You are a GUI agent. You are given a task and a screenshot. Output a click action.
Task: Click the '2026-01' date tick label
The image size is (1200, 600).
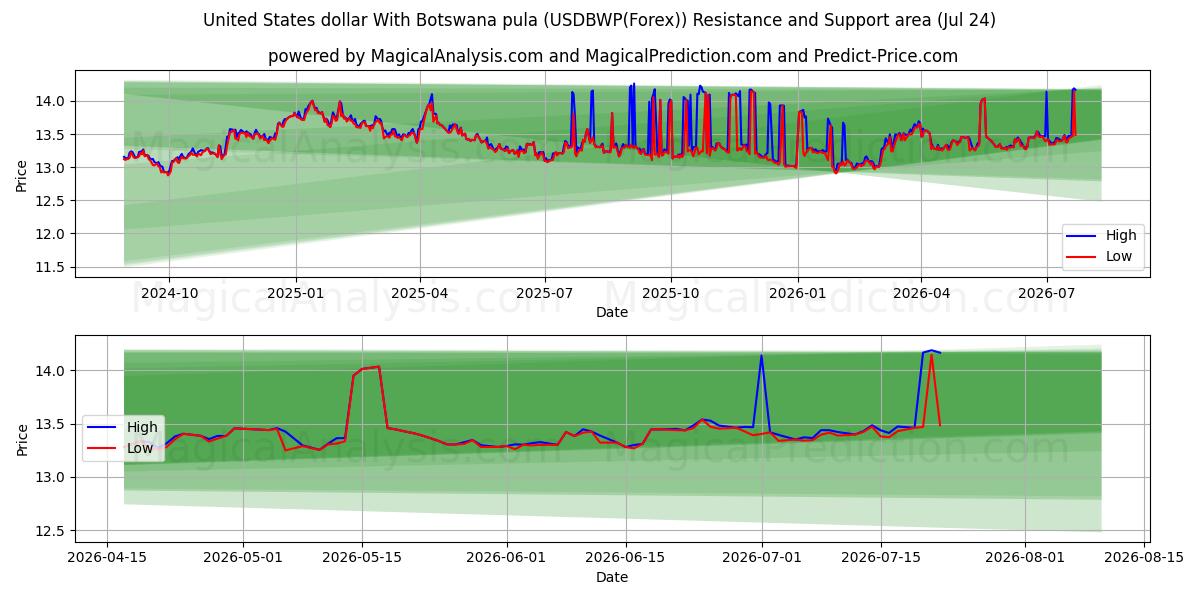[798, 293]
